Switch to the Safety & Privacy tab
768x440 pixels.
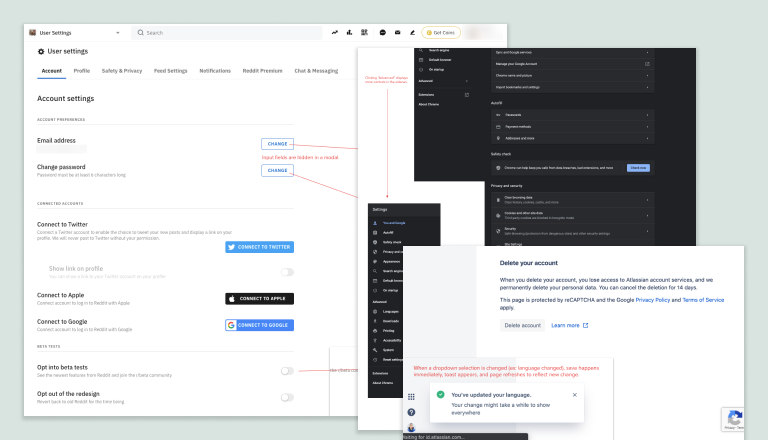coord(122,71)
